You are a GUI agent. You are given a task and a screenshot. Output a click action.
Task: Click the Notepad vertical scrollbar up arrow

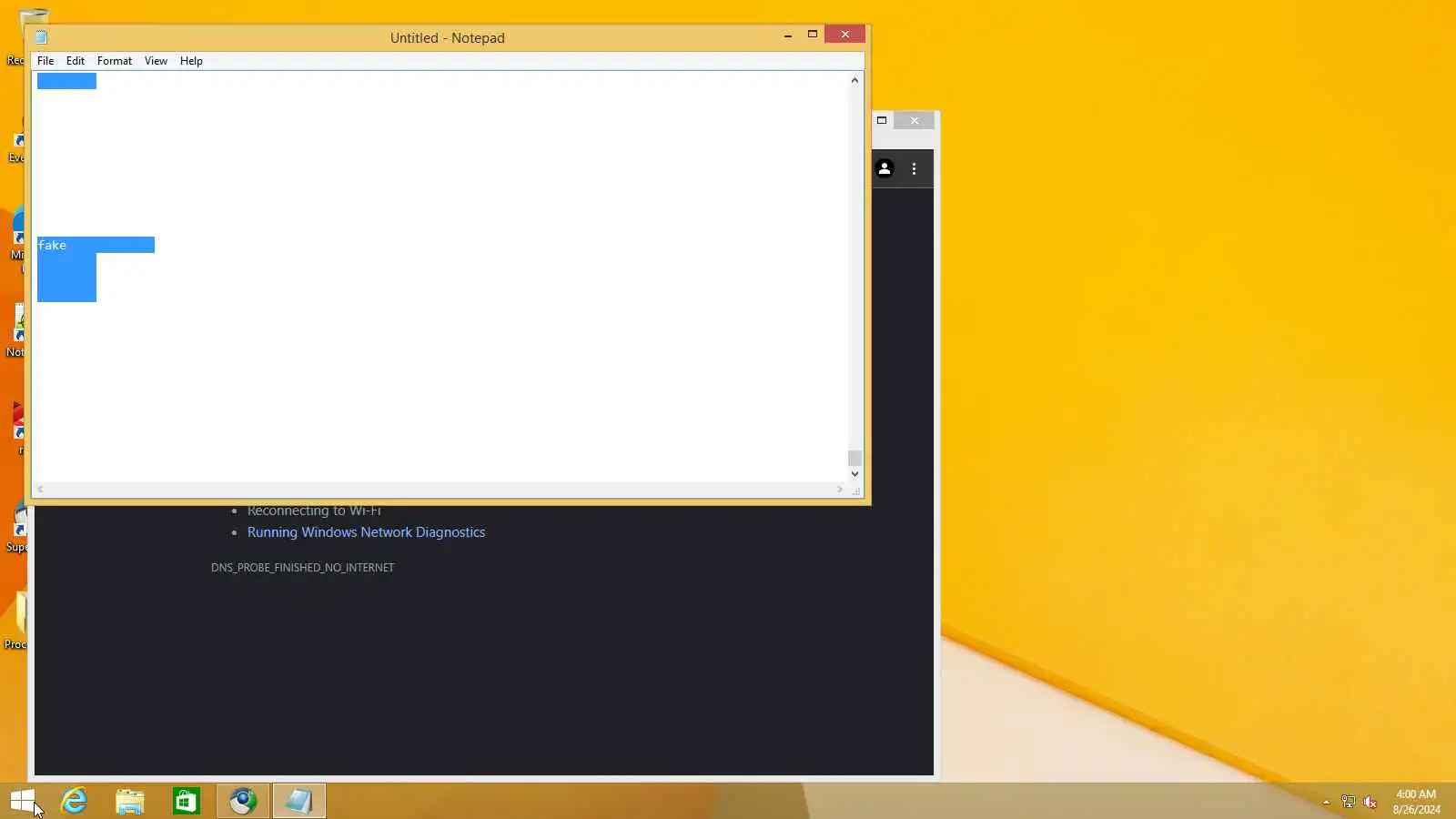[854, 80]
